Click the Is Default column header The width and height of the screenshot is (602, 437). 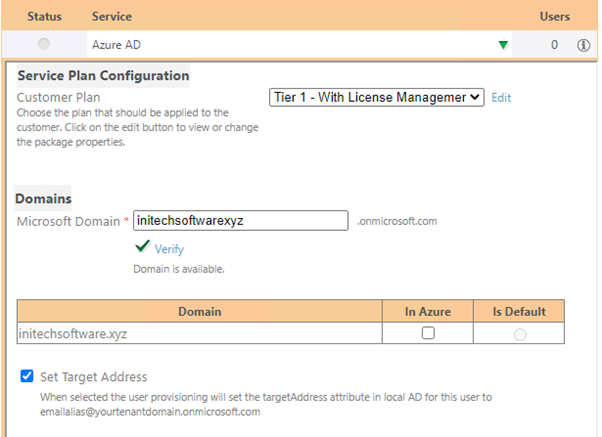pyautogui.click(x=519, y=311)
